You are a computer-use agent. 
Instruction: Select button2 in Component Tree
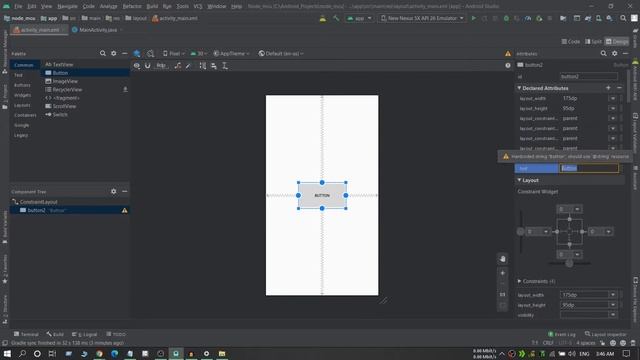(69, 210)
